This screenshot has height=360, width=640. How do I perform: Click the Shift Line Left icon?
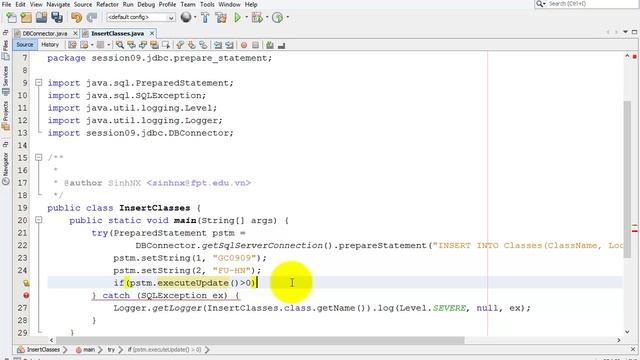218,45
